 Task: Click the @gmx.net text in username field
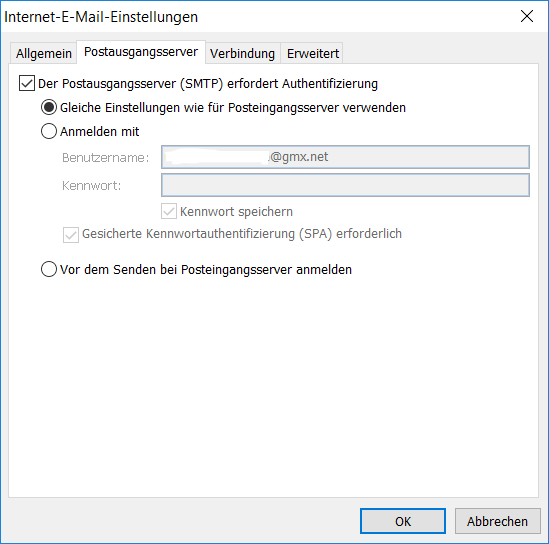[299, 157]
